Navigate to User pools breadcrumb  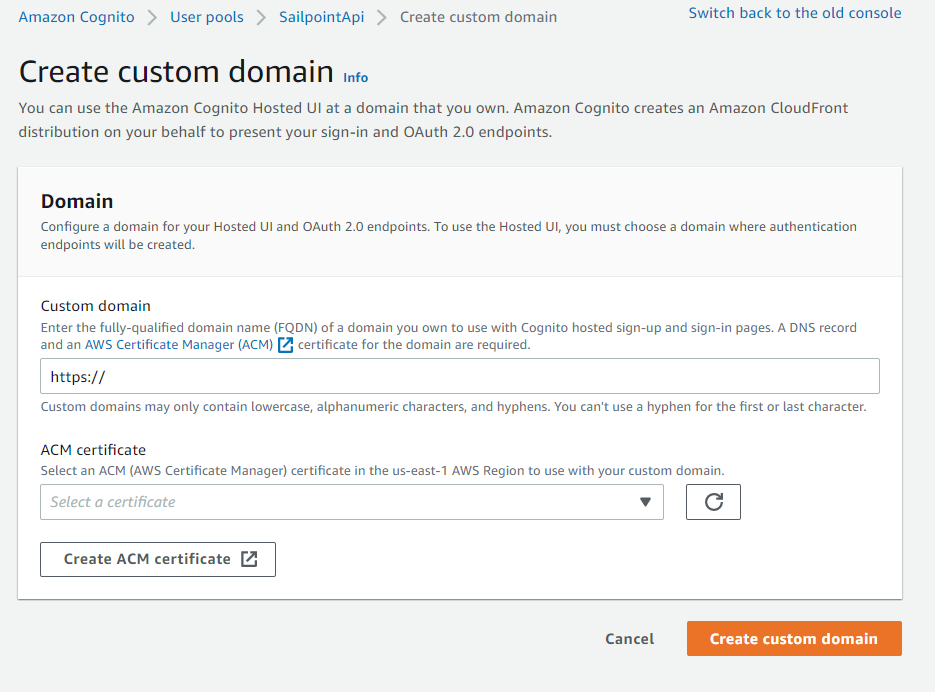(207, 17)
